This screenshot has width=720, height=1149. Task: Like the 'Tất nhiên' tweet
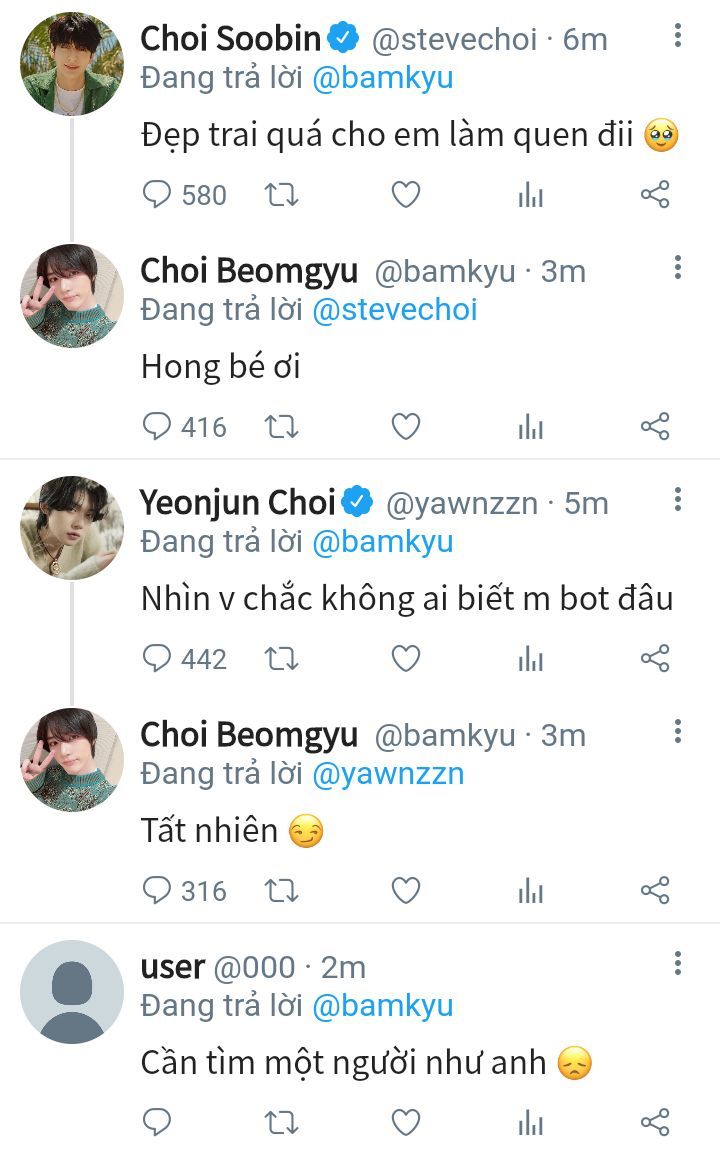pyautogui.click(x=406, y=890)
